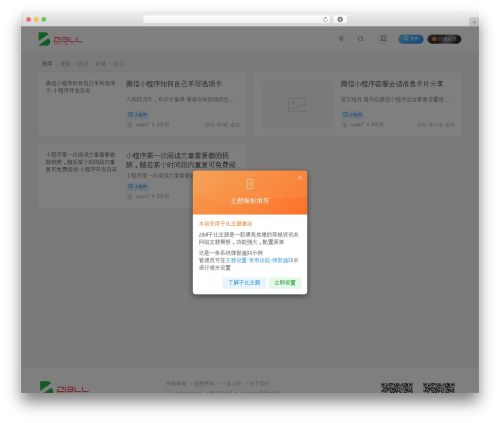Click author avatar on 手写选项卡 card
The image size is (500, 423).
130,125
